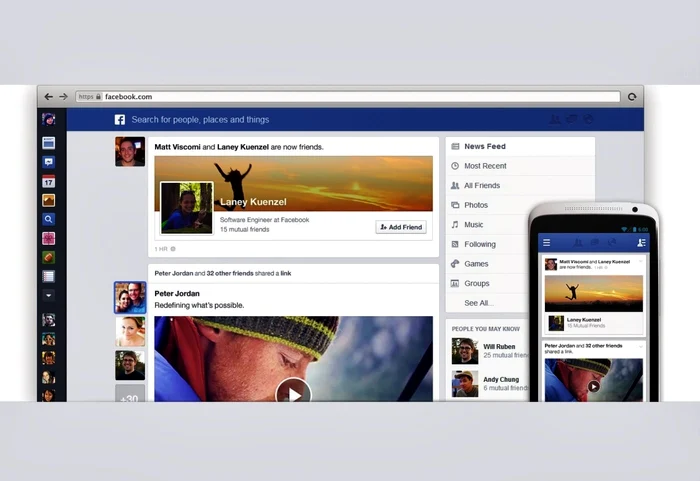The image size is (700, 481).
Task: Open the notifications globe on the phone header
Action: (x=612, y=243)
